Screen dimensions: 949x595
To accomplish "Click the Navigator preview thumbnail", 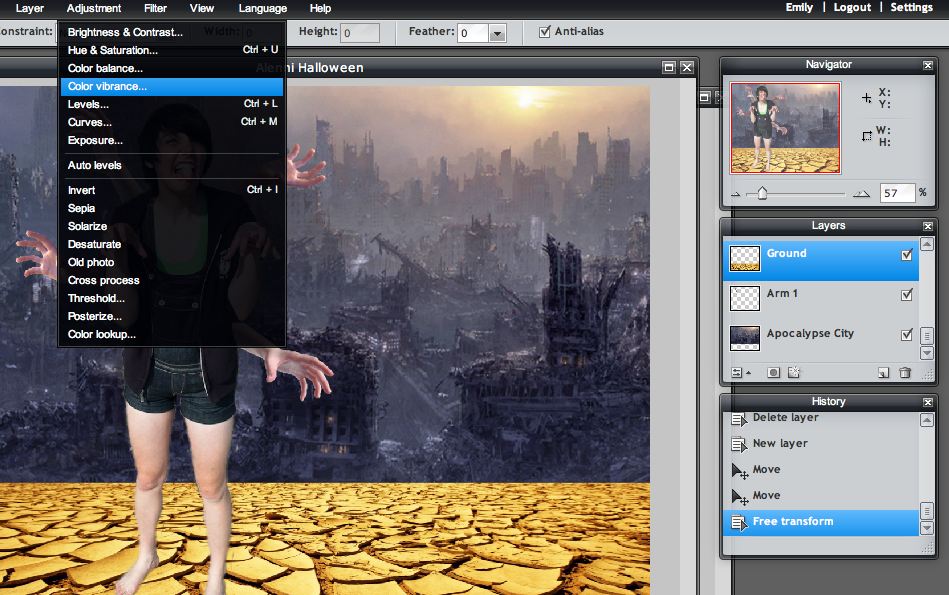I will [x=786, y=128].
